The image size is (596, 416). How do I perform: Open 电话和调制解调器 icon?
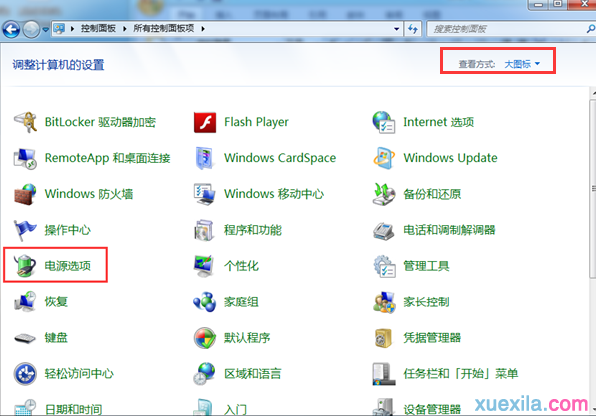pyautogui.click(x=384, y=230)
